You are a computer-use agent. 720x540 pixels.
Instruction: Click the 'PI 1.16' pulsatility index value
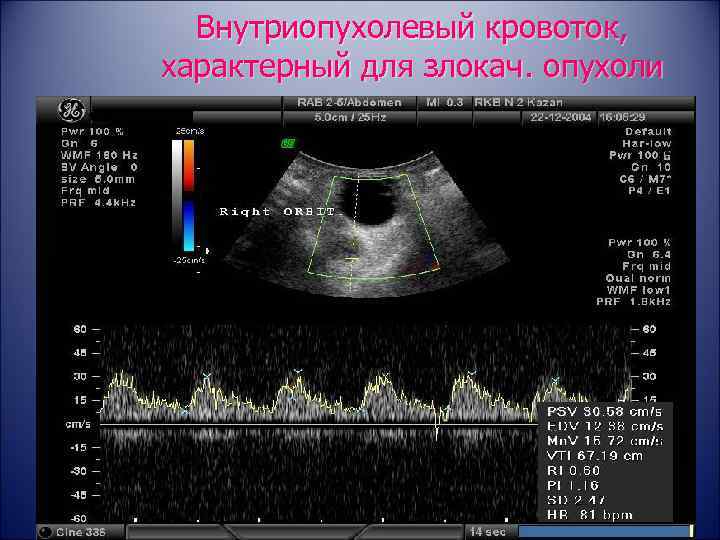573,485
